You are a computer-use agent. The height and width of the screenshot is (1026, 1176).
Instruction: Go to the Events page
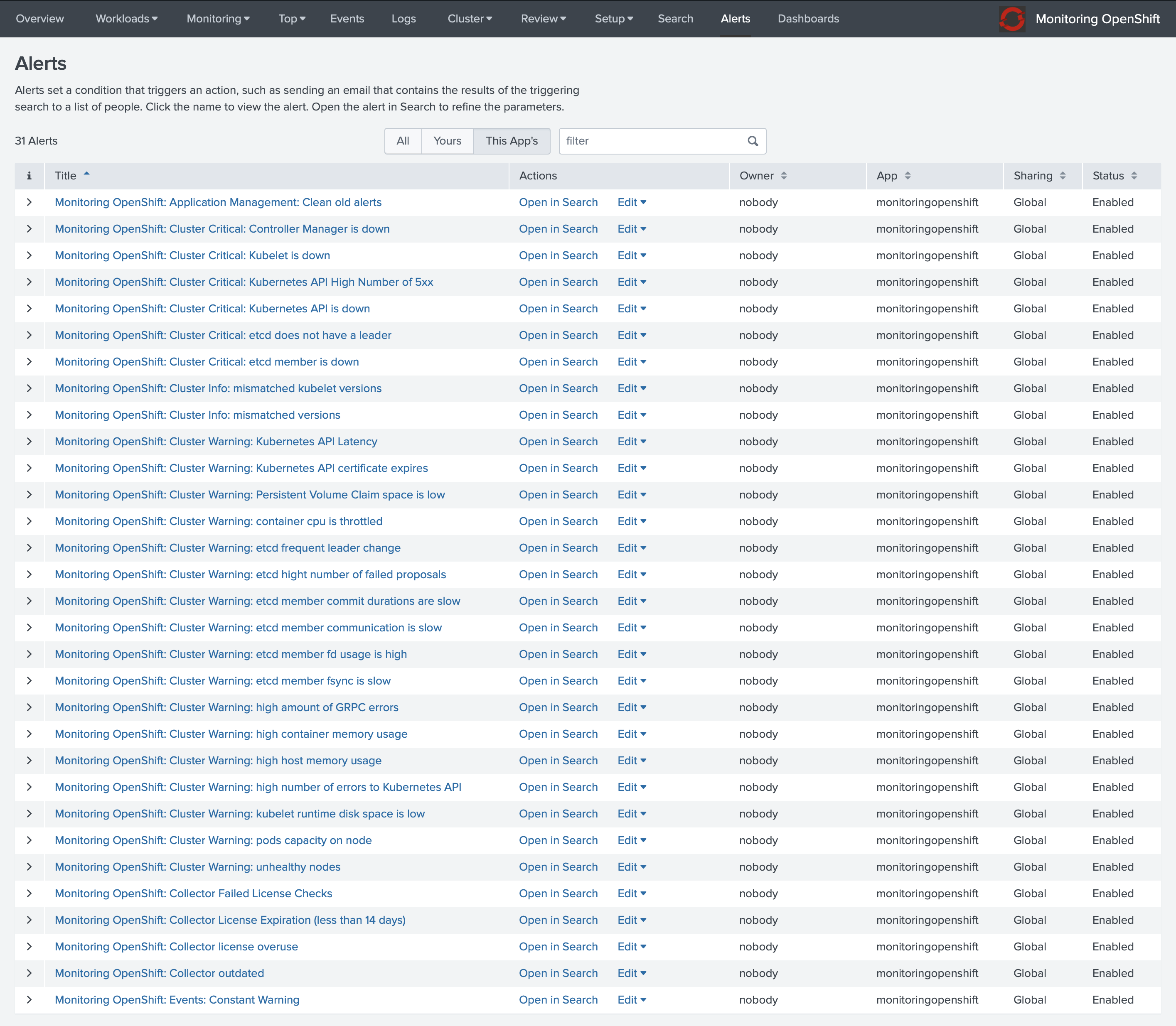coord(347,19)
